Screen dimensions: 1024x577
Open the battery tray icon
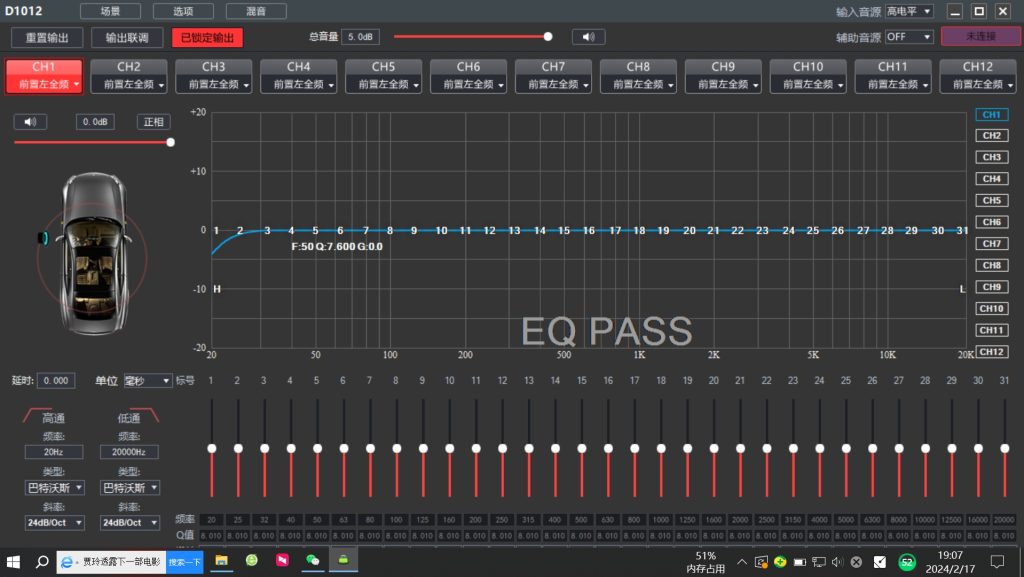click(x=799, y=562)
